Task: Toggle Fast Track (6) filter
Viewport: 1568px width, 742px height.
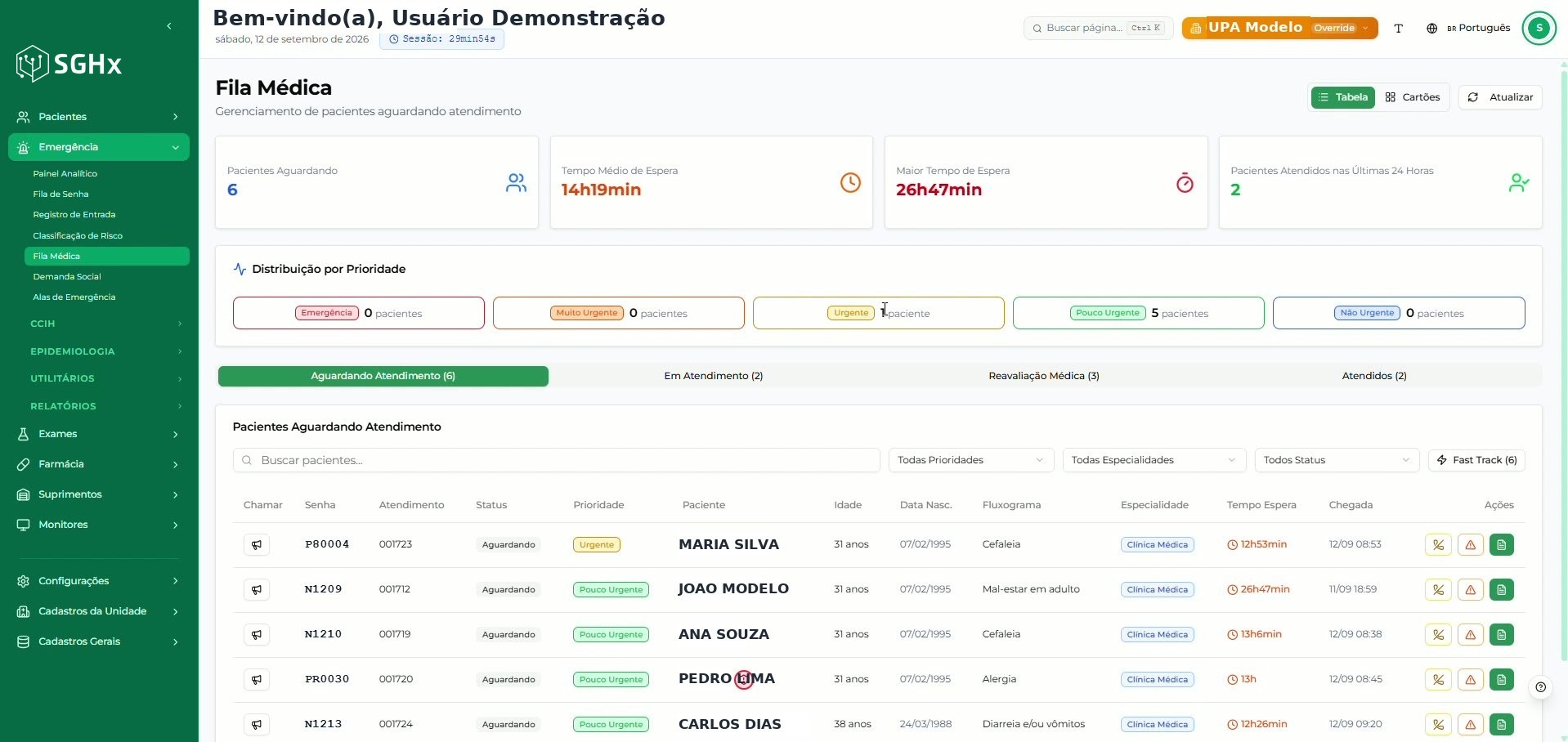Action: (1476, 460)
